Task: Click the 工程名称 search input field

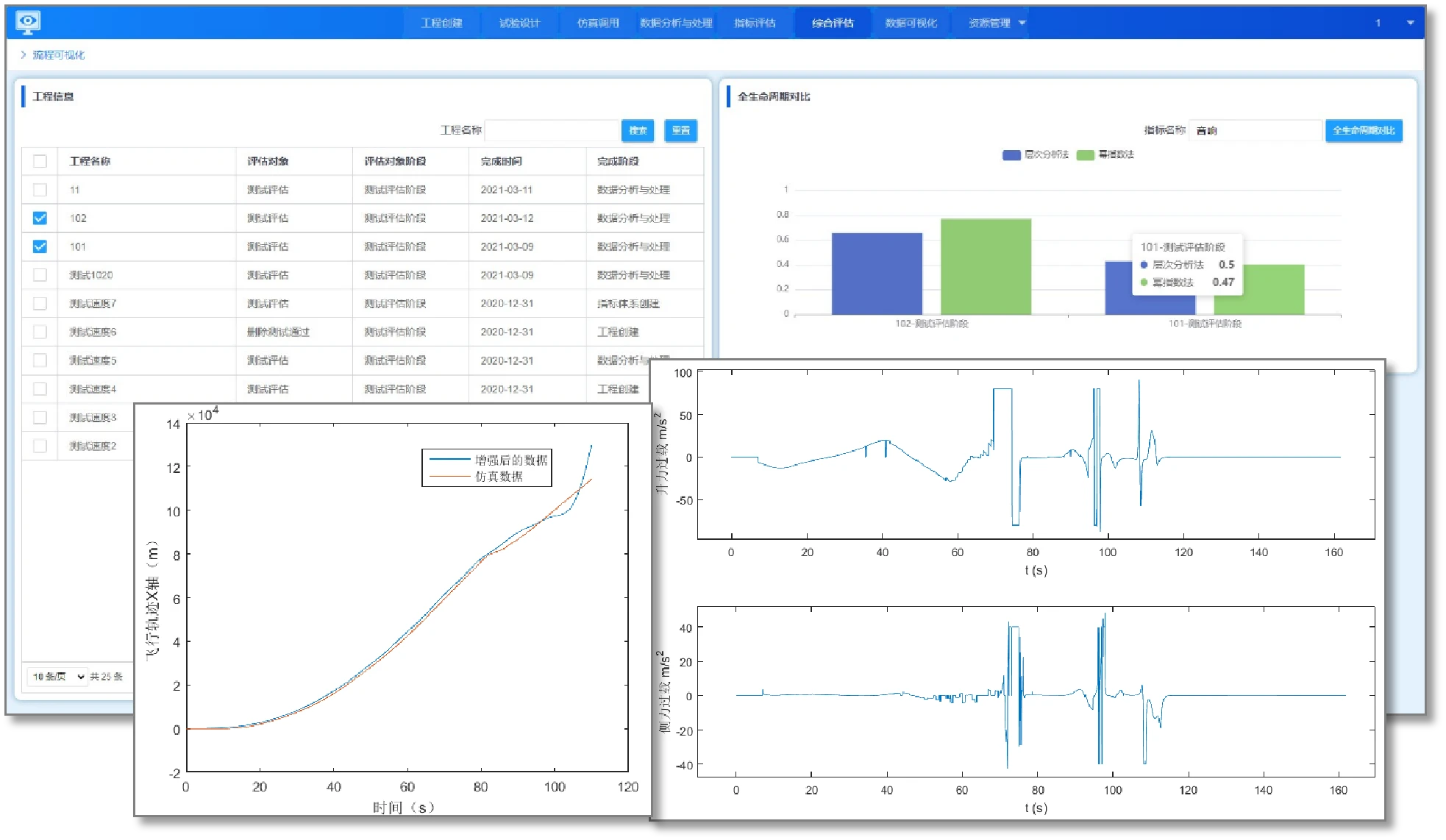Action: (x=552, y=130)
